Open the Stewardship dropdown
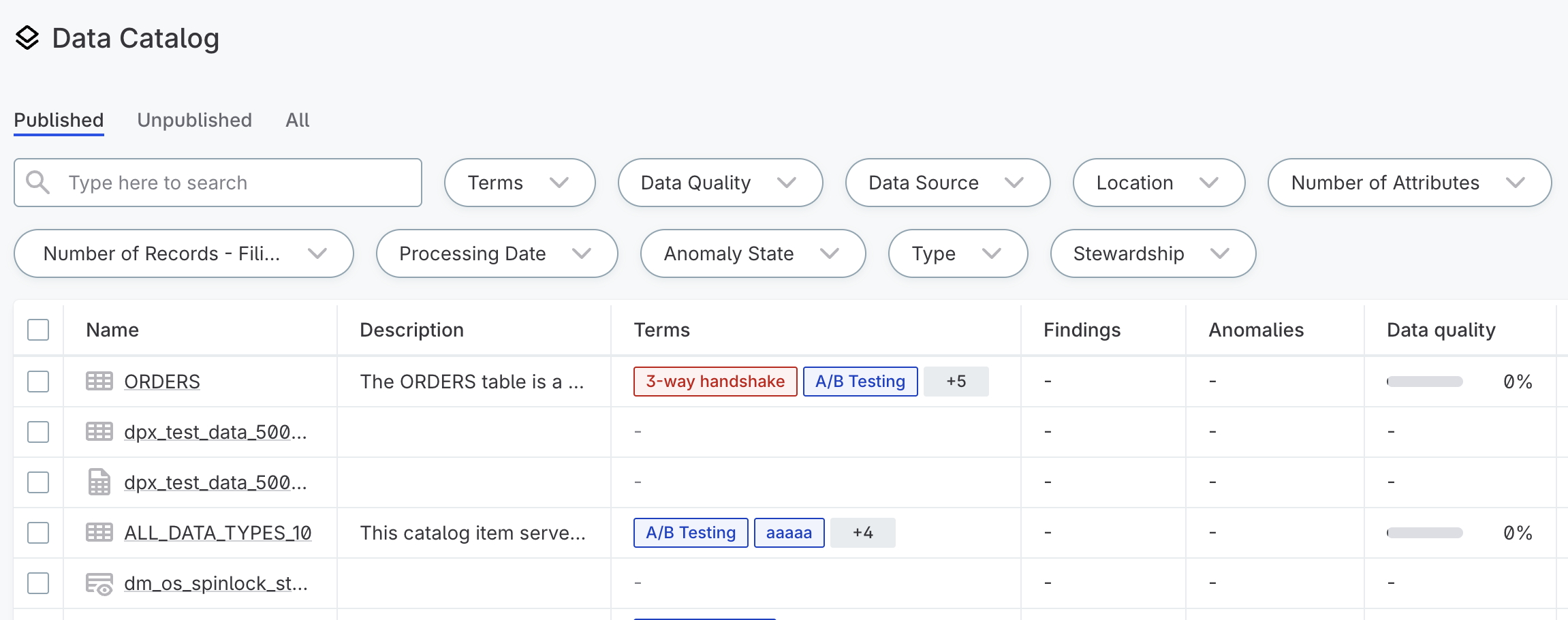1568x620 pixels. 1151,253
